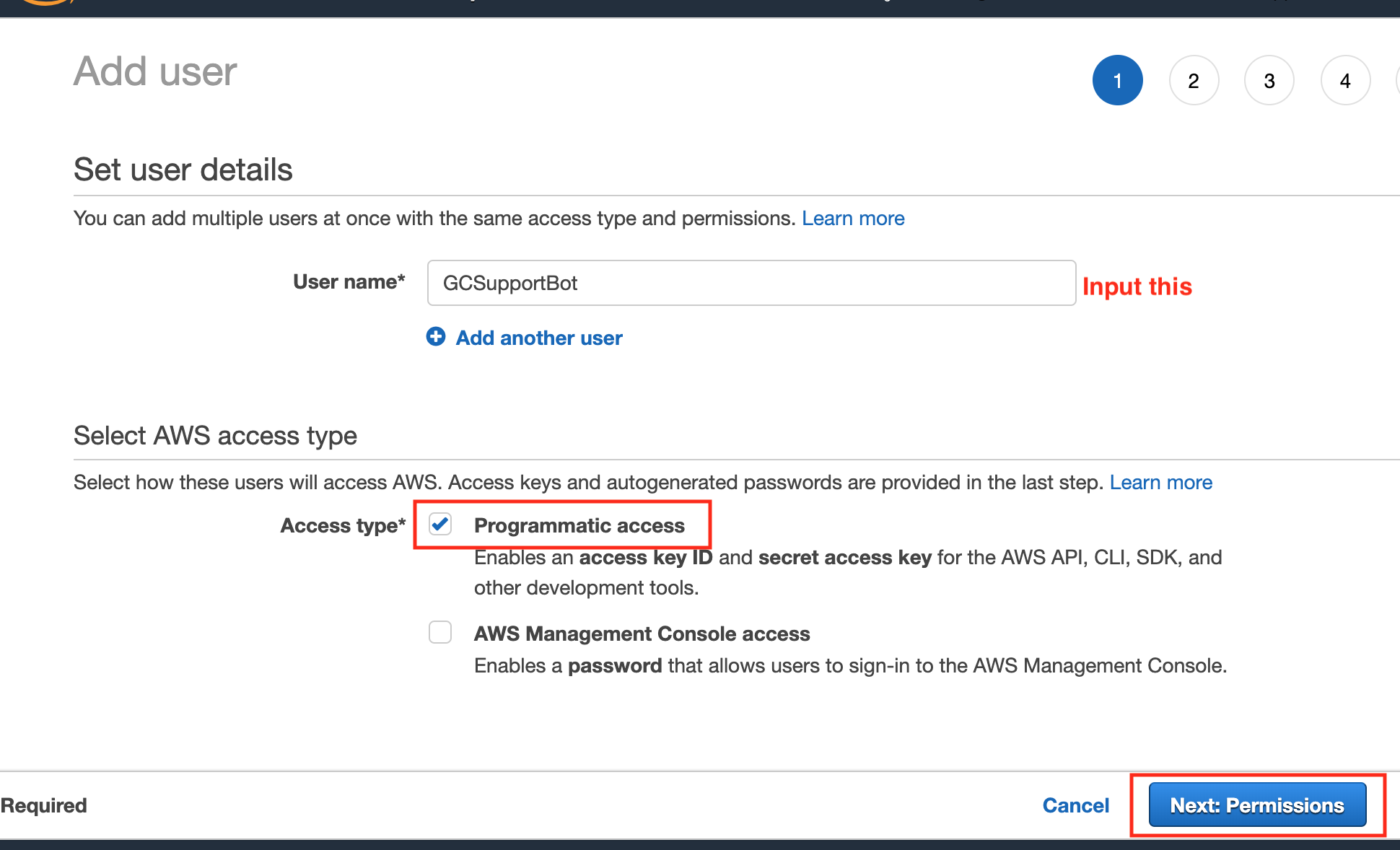Open Learn more link about access types

tap(1160, 482)
